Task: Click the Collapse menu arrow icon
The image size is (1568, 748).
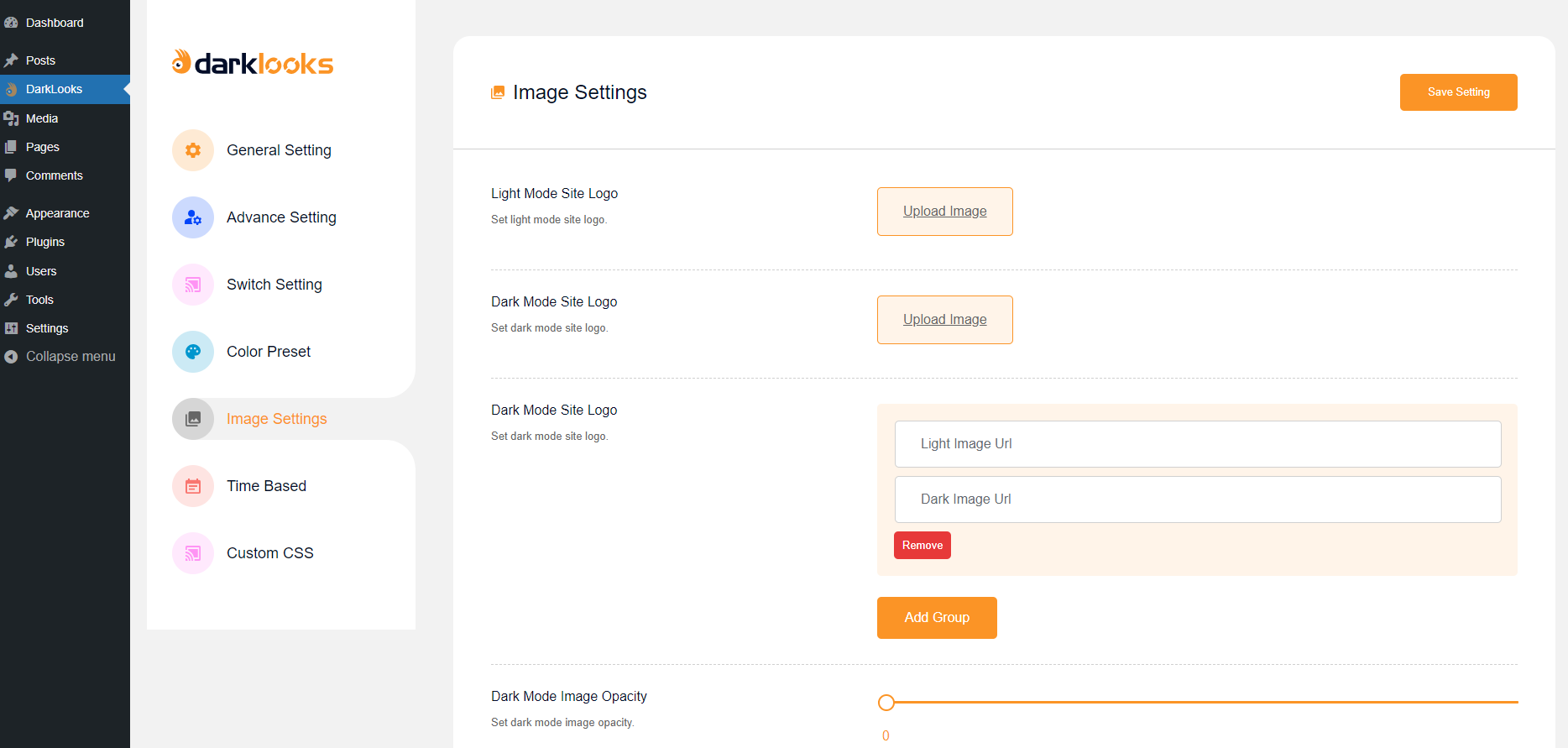Action: tap(11, 357)
